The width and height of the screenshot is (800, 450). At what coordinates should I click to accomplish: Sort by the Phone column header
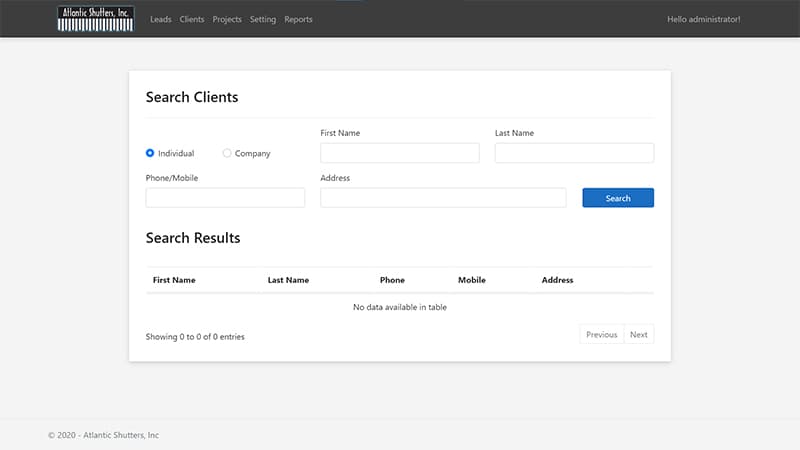pyautogui.click(x=392, y=280)
